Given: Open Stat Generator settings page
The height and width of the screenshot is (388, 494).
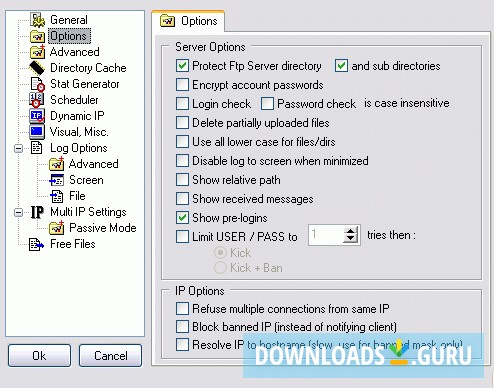Looking at the screenshot, I should point(84,84).
